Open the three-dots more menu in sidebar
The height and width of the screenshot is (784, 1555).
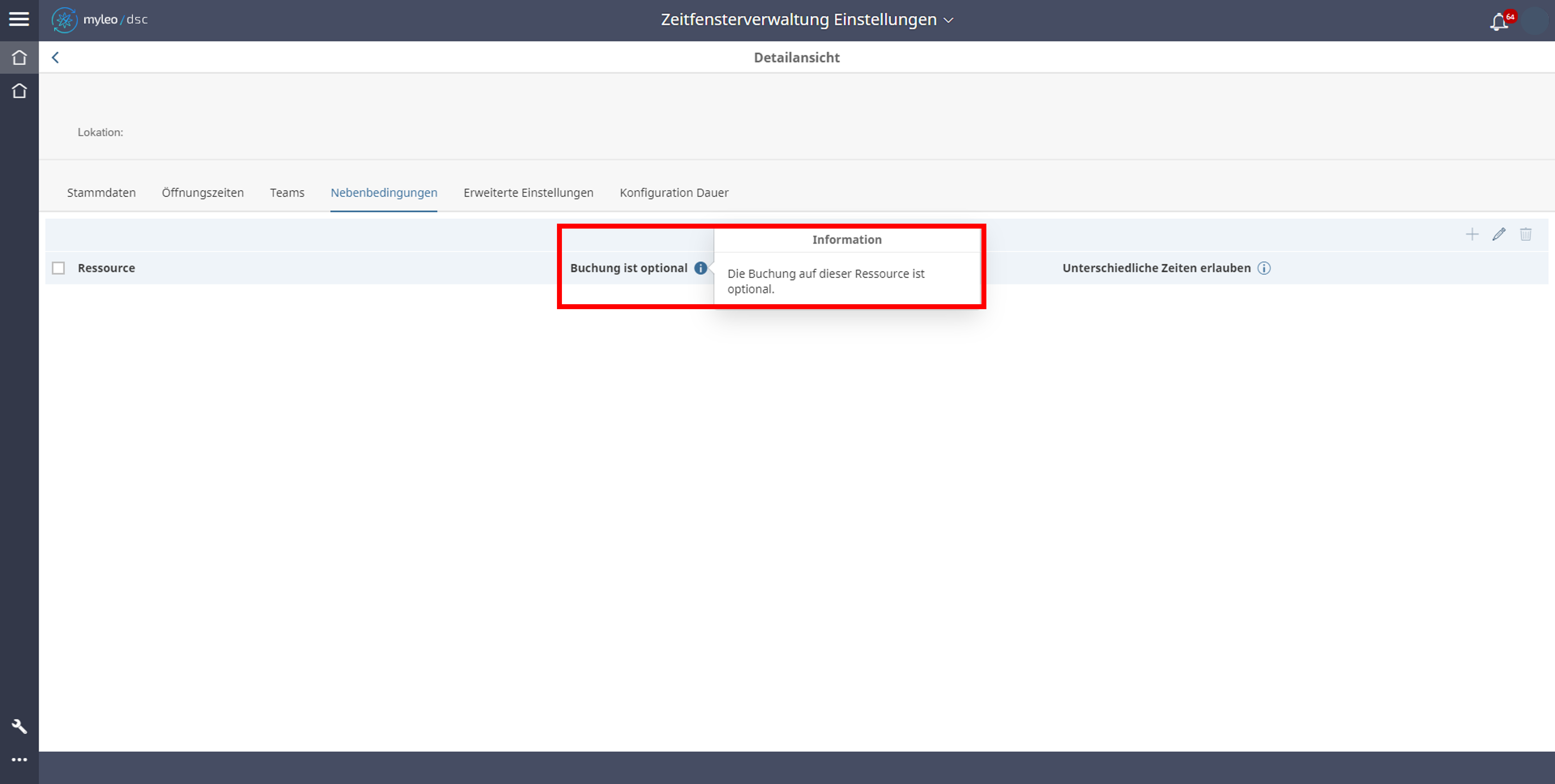(x=19, y=759)
